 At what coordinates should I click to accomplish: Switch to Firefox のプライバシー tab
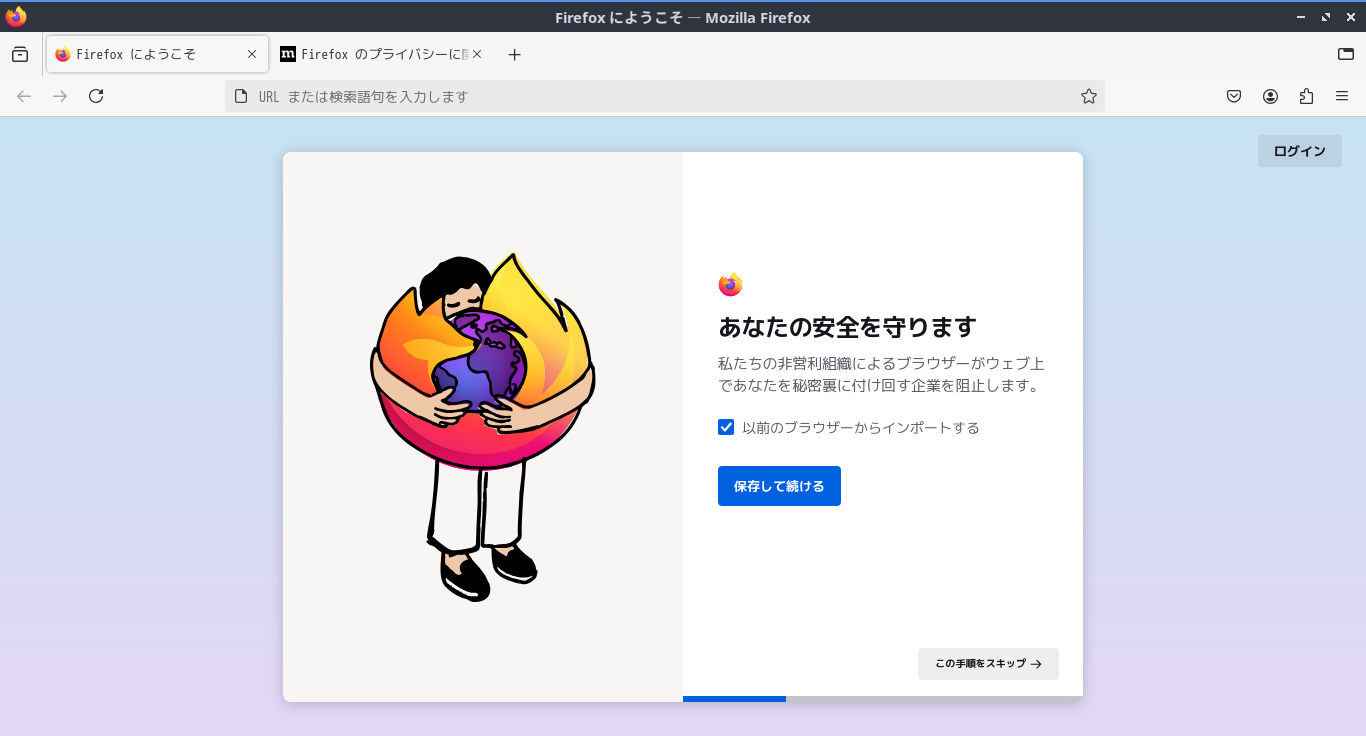pyautogui.click(x=382, y=55)
